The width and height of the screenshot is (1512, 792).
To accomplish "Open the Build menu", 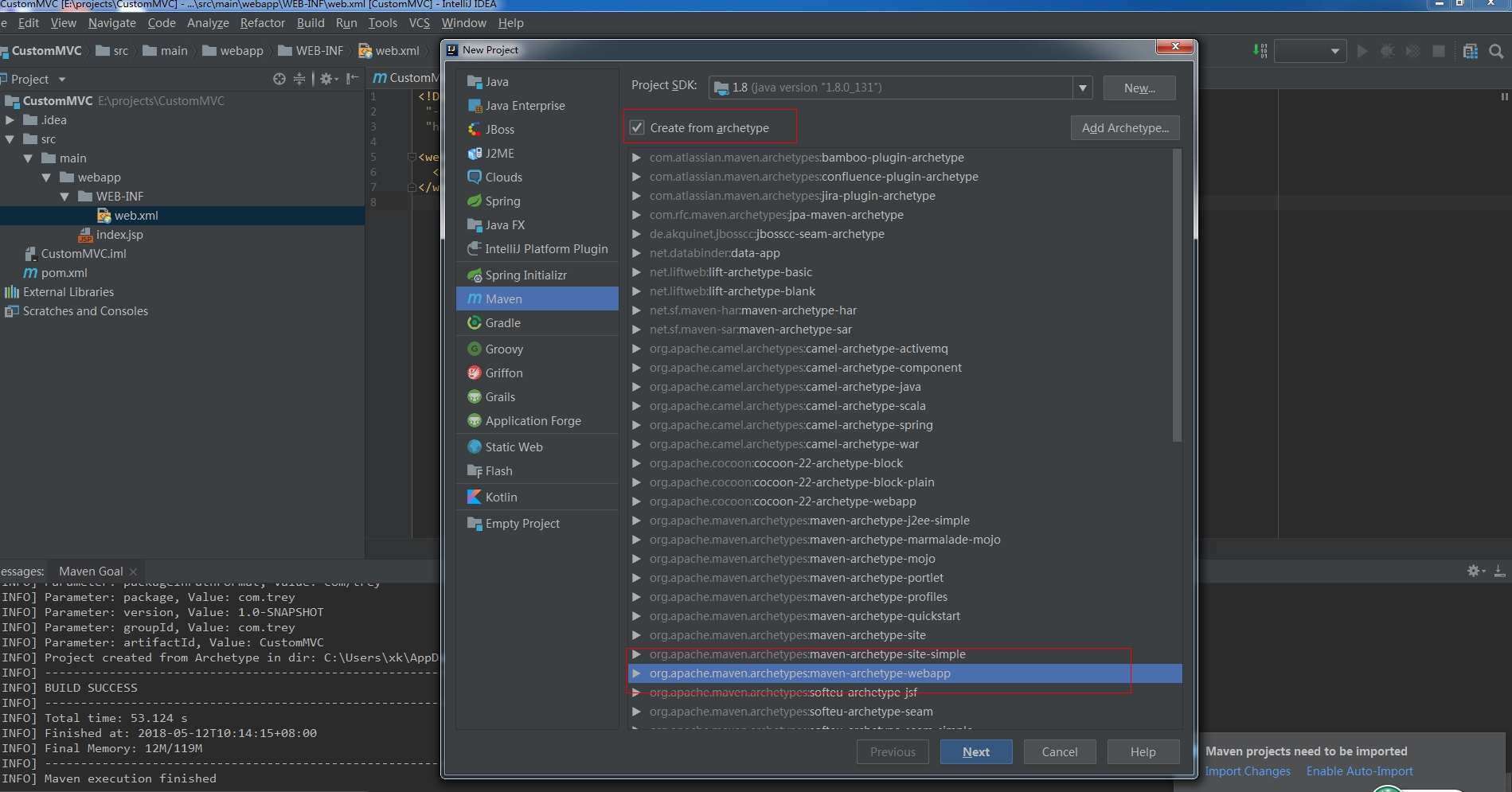I will click(x=311, y=23).
